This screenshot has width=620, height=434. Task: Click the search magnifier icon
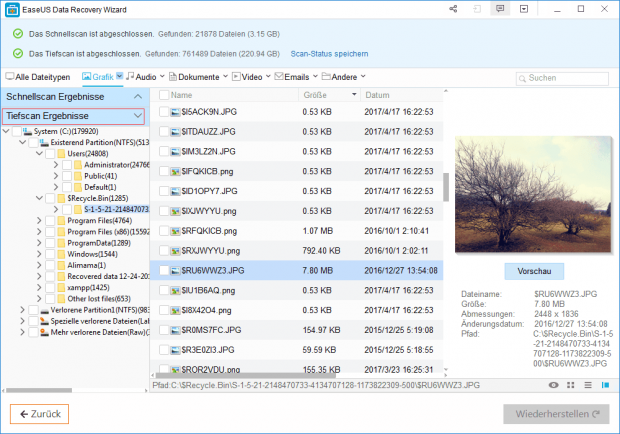click(522, 78)
